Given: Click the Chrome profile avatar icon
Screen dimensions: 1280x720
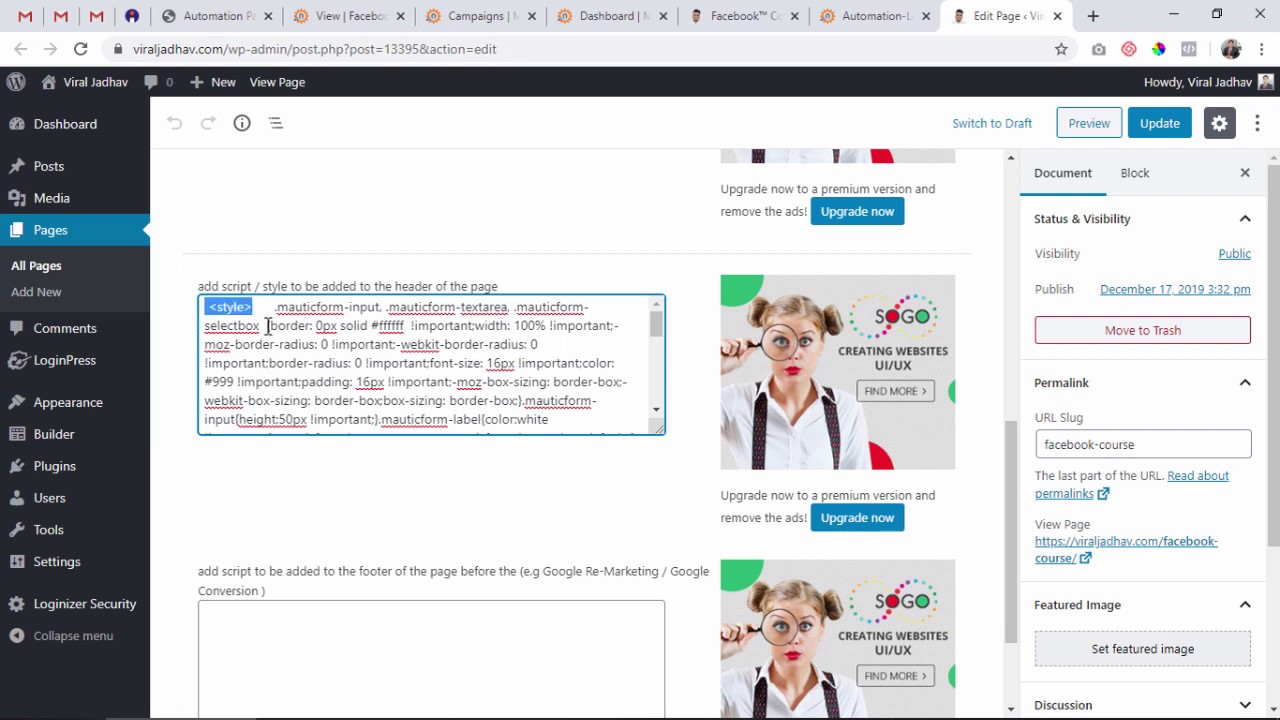Looking at the screenshot, I should [1231, 49].
